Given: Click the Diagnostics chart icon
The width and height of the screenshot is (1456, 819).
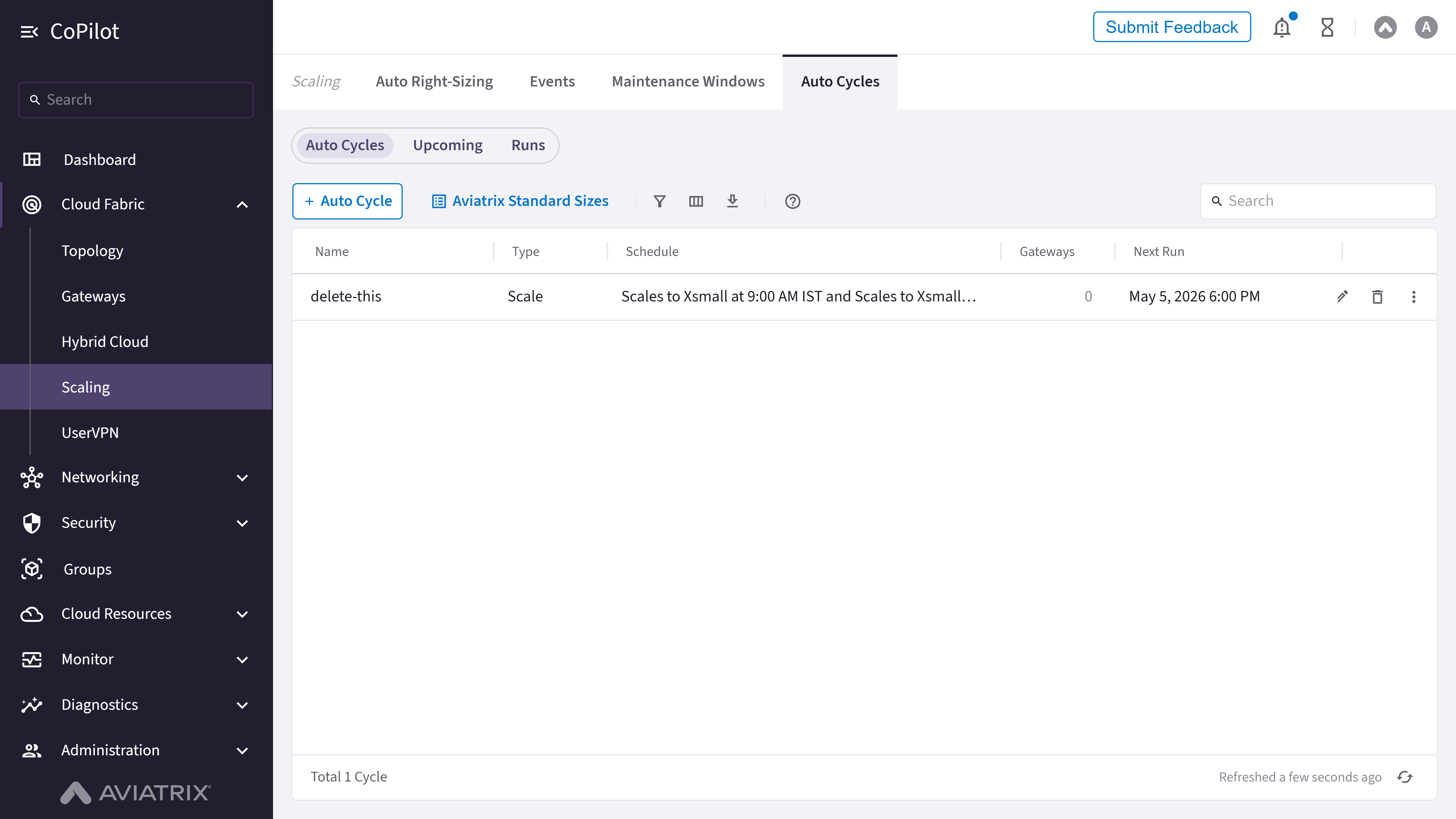Looking at the screenshot, I should click(32, 705).
